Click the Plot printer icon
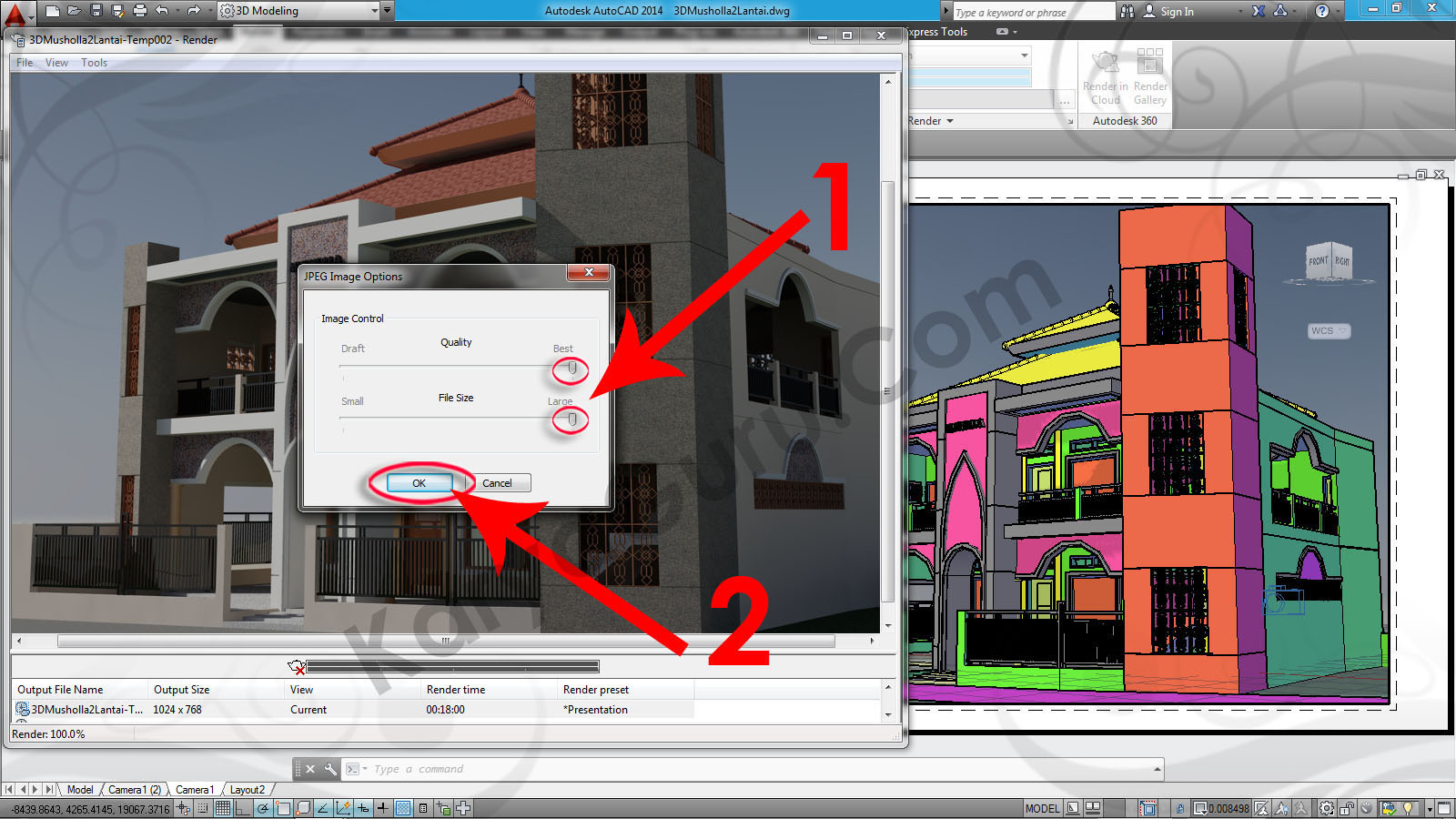 tap(139, 11)
